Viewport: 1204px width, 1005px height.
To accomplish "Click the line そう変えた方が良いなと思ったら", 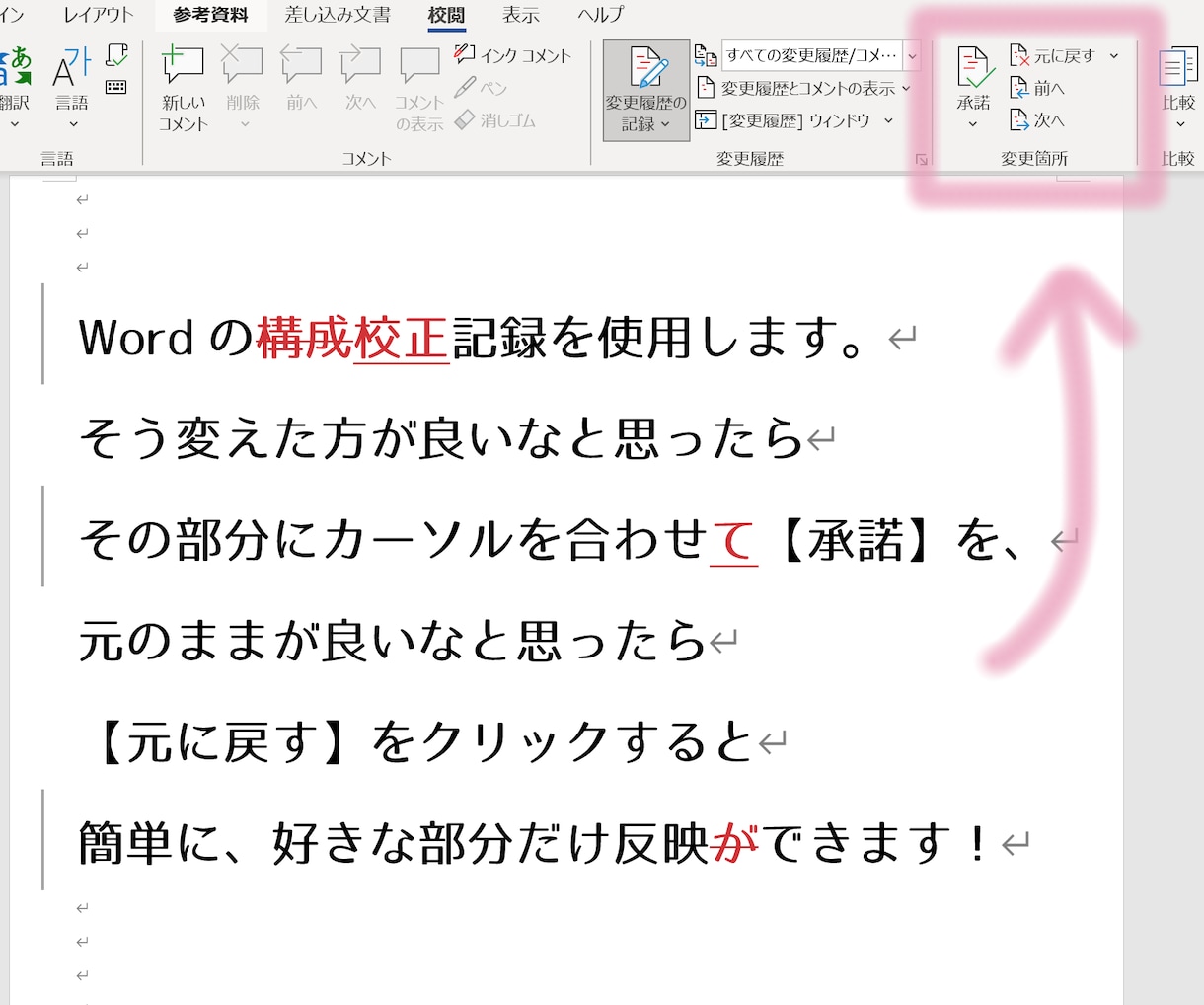I will 441,438.
